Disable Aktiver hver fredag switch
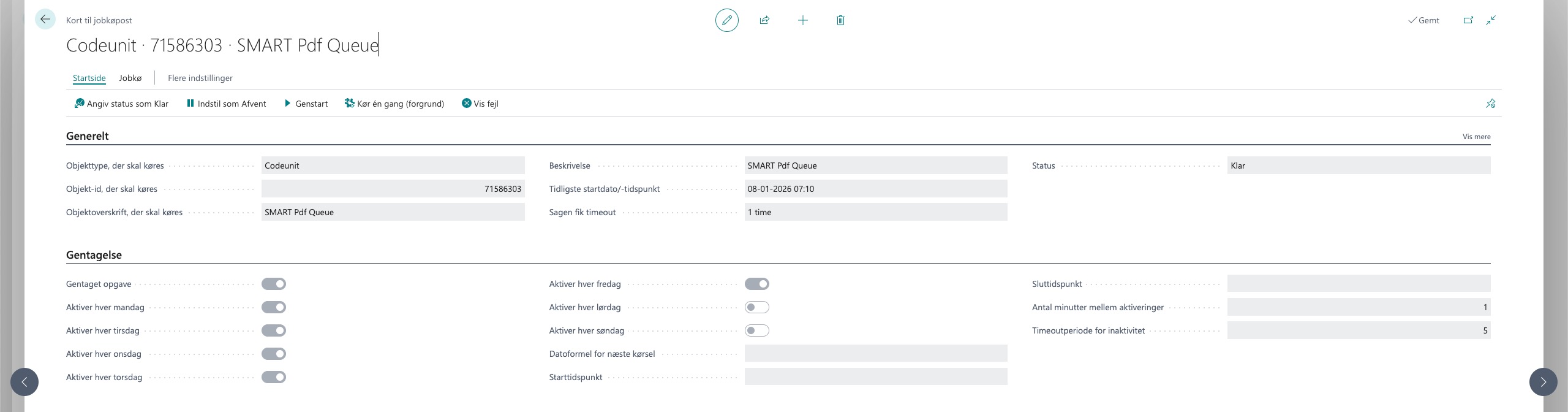The image size is (1568, 412). (756, 284)
